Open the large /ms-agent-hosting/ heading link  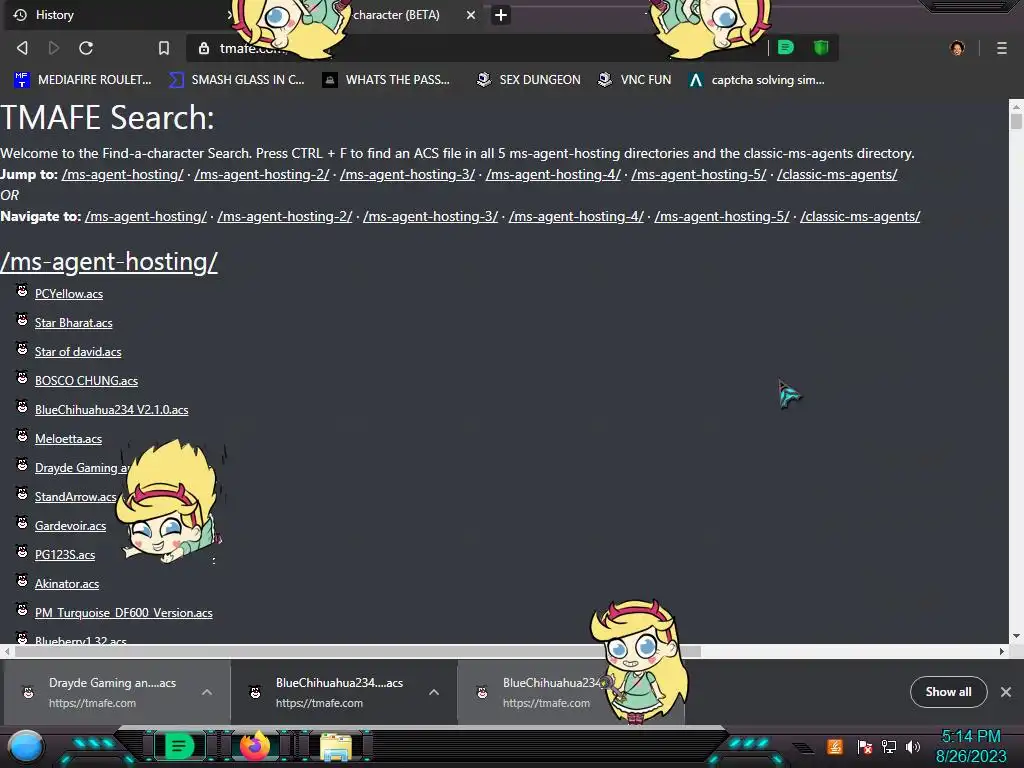click(109, 261)
